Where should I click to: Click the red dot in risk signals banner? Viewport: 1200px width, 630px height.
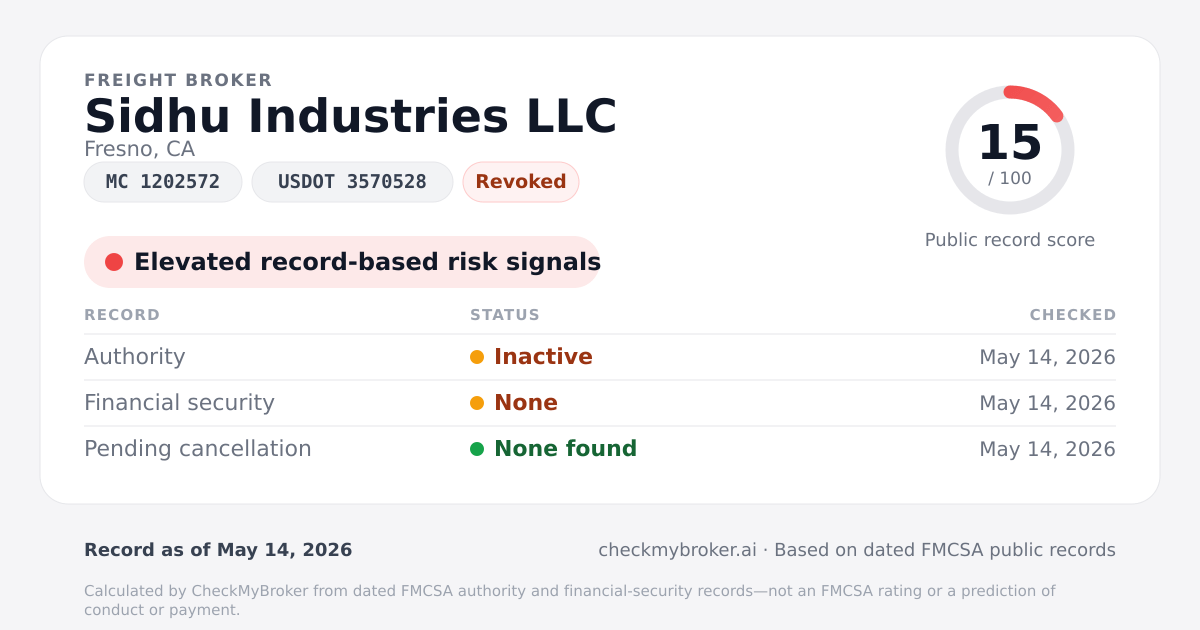[x=114, y=262]
